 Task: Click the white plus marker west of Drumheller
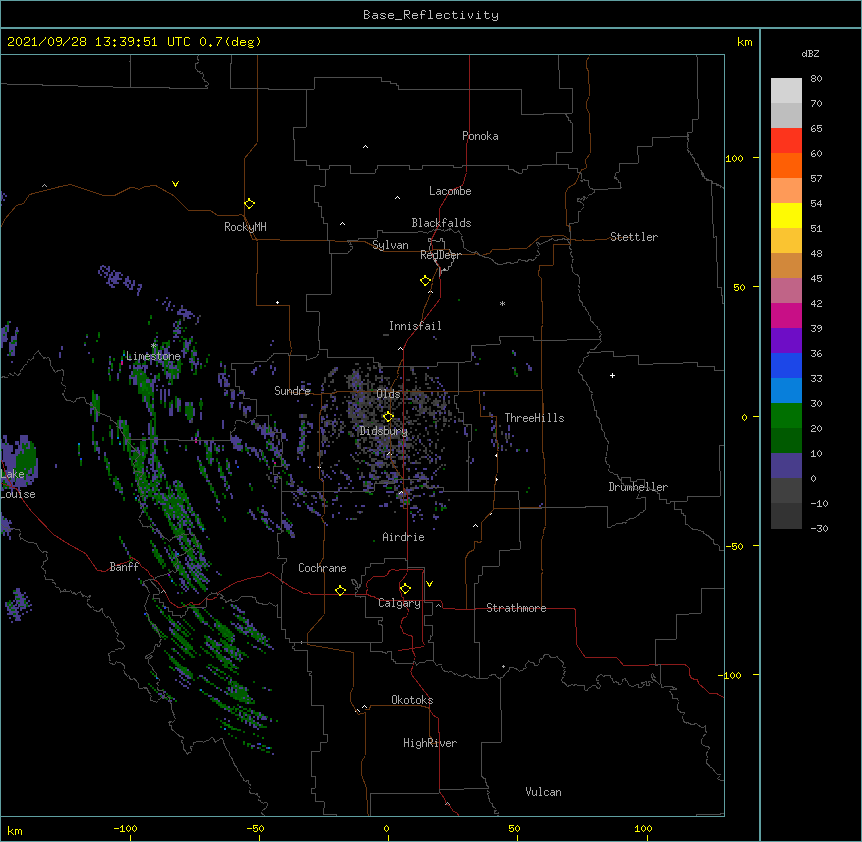[612, 375]
